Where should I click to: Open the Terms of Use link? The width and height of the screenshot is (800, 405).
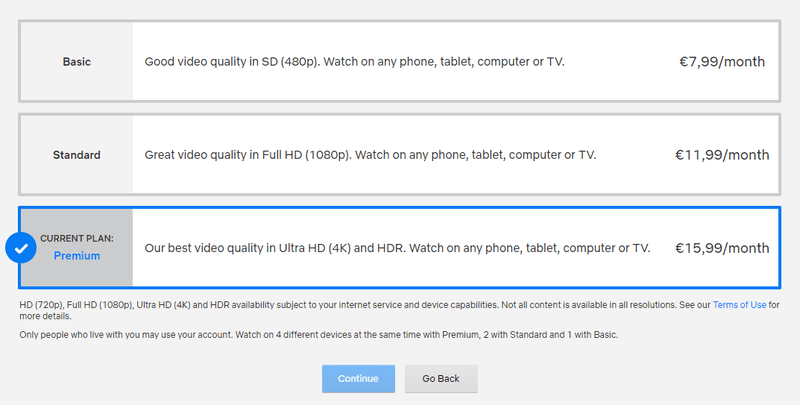(x=739, y=304)
